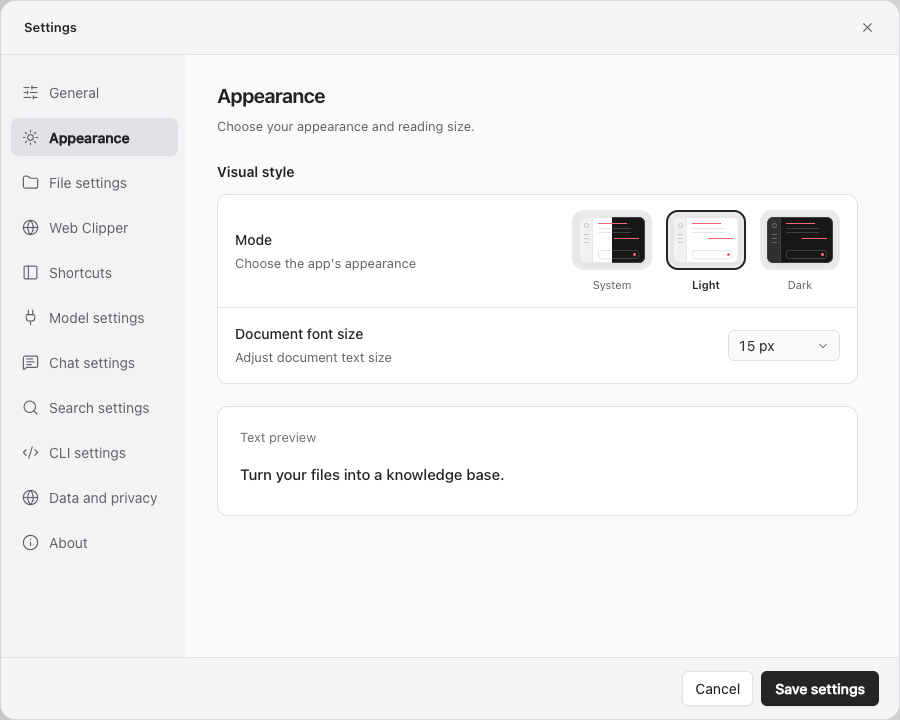
Task: Click the 'Settings' dialog title
Action: (51, 28)
